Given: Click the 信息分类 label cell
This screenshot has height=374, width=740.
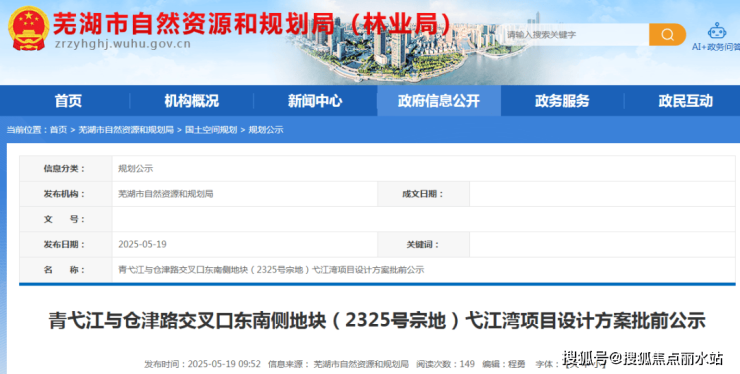Looking at the screenshot, I should pyautogui.click(x=66, y=169).
